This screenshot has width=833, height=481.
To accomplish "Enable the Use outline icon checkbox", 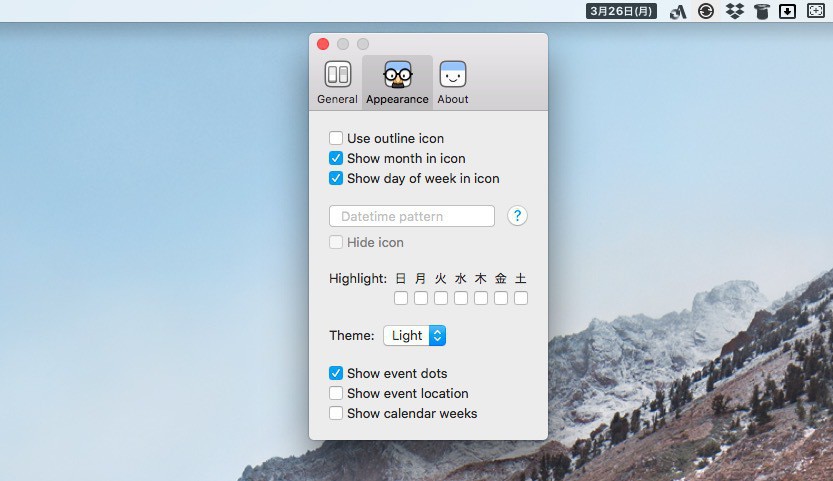I will click(x=336, y=138).
